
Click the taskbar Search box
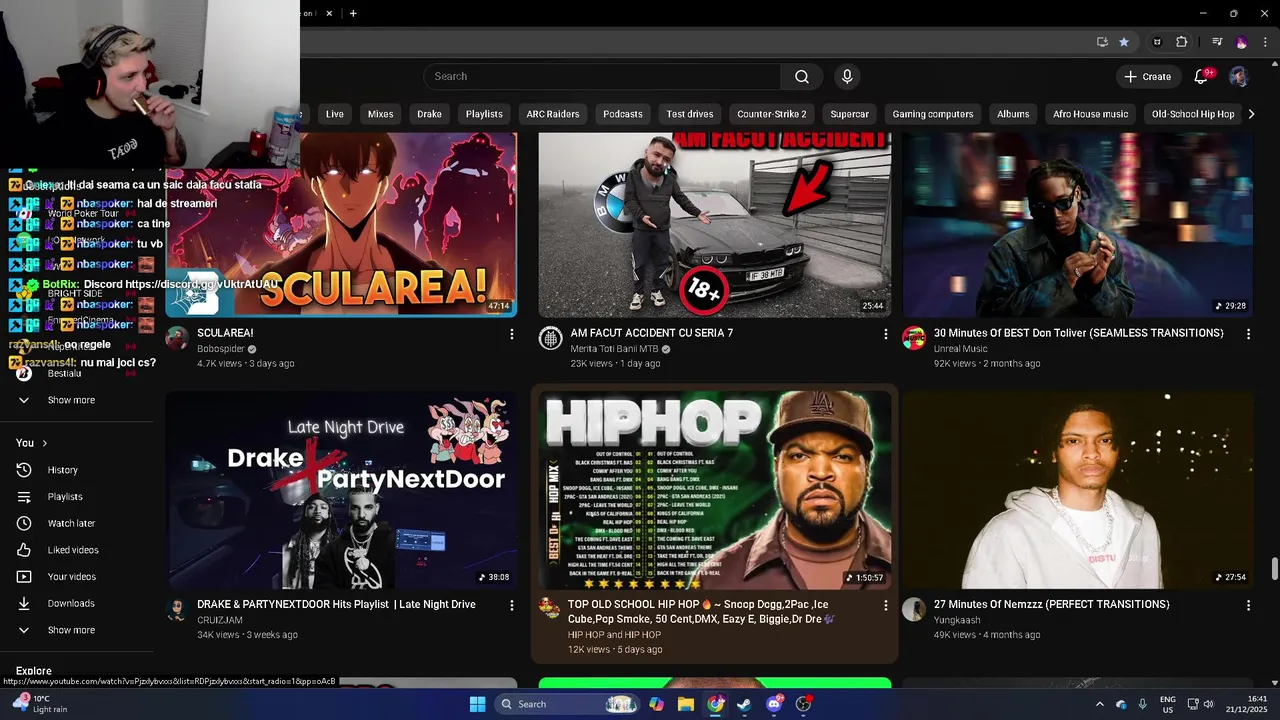566,704
